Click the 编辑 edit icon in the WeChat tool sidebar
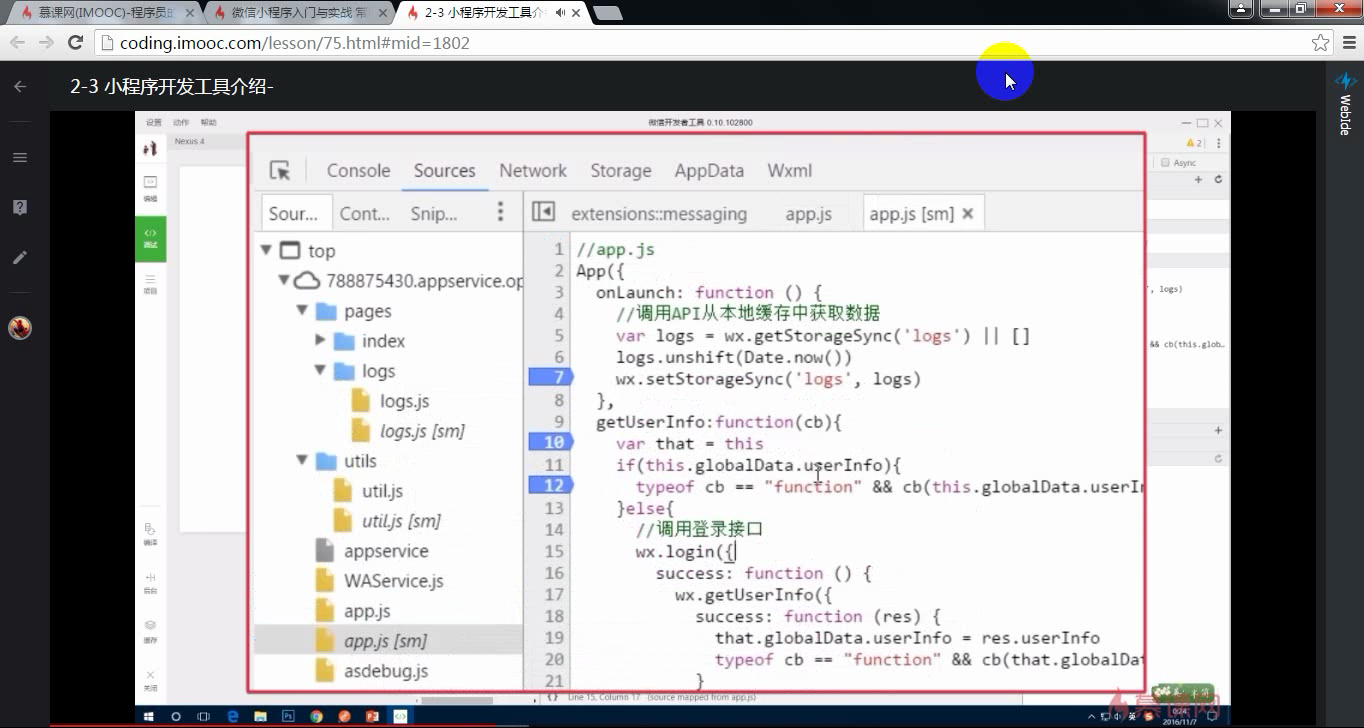The height and width of the screenshot is (728, 1364). click(x=150, y=189)
